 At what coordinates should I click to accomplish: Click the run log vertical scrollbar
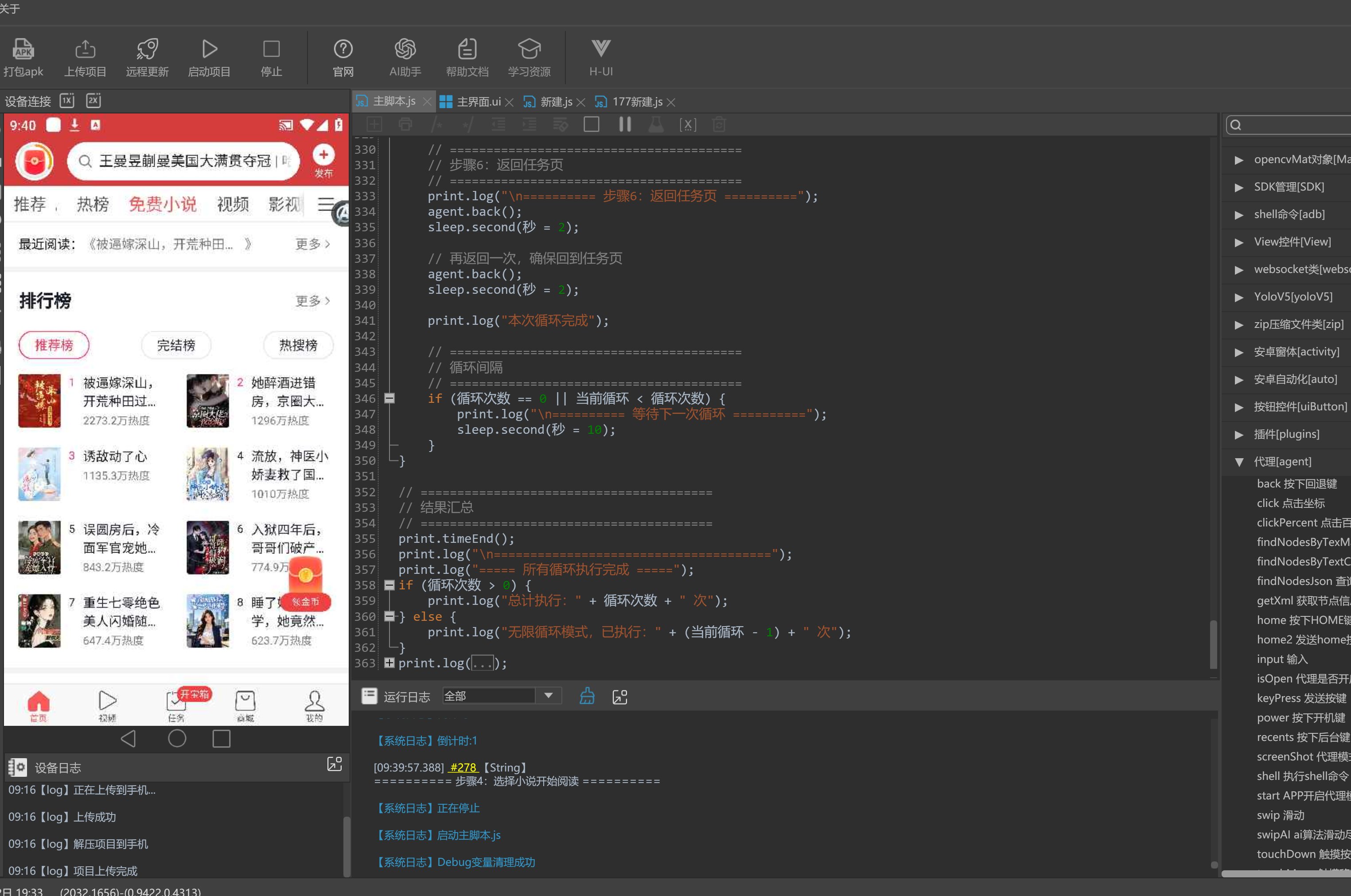1214,865
